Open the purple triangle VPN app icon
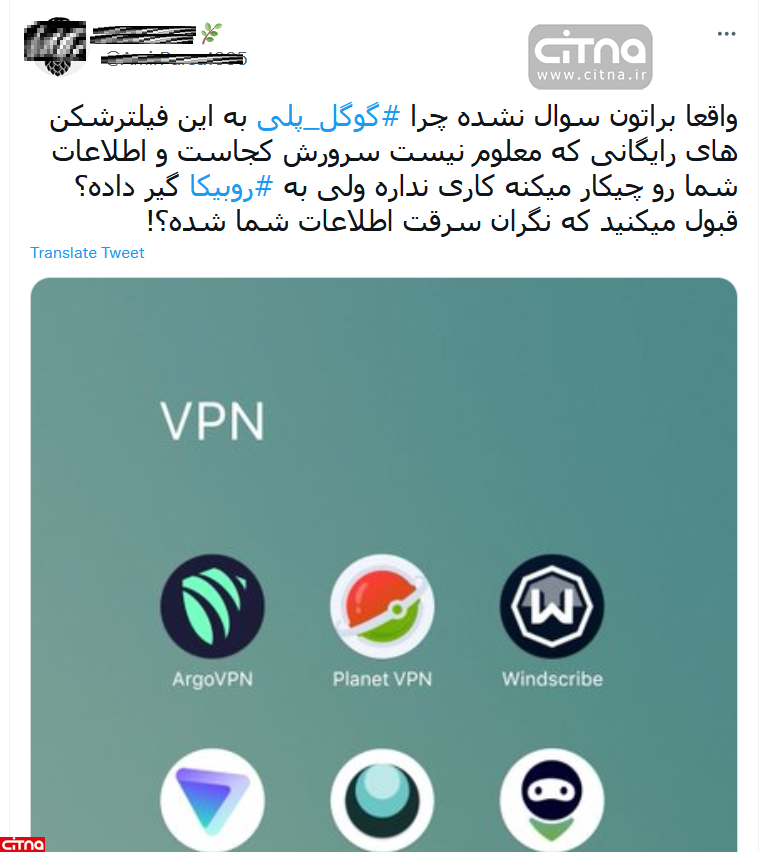770x852 pixels. coord(212,800)
